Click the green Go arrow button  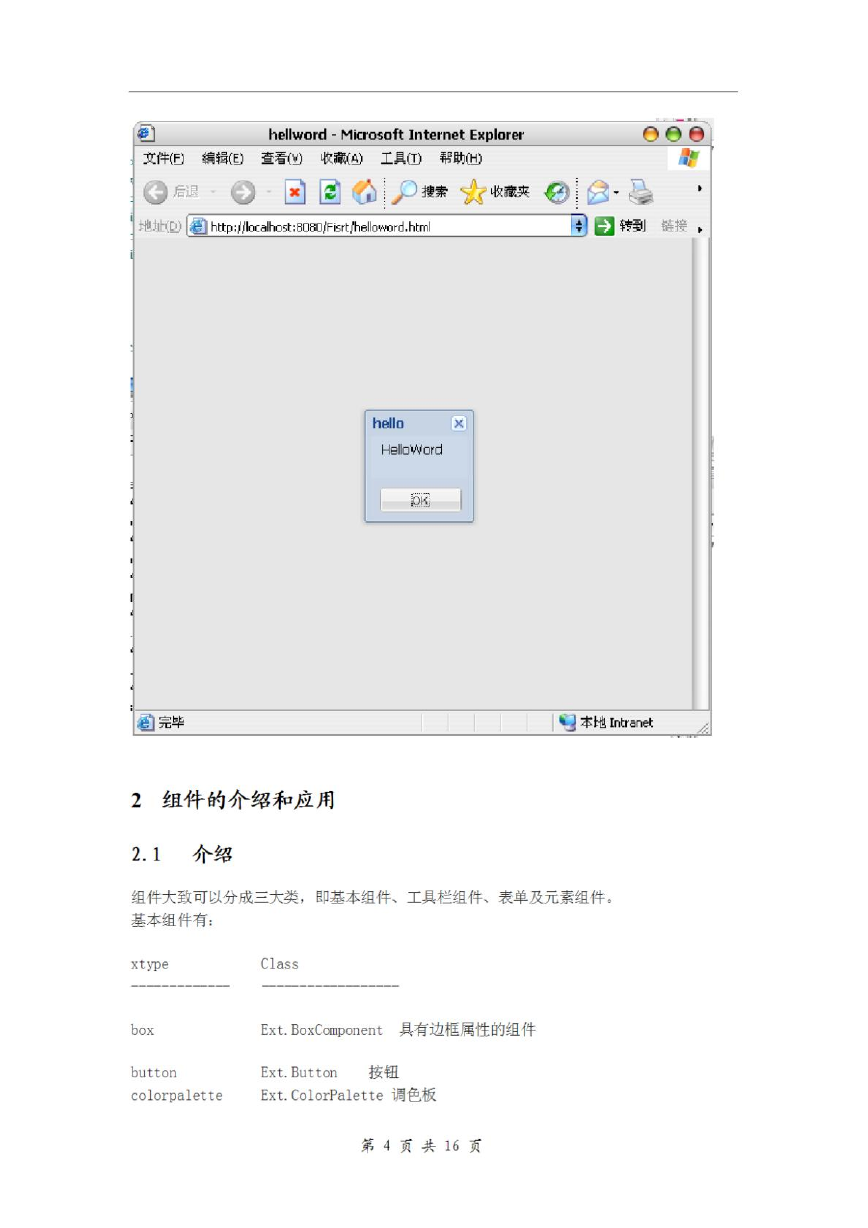[604, 226]
